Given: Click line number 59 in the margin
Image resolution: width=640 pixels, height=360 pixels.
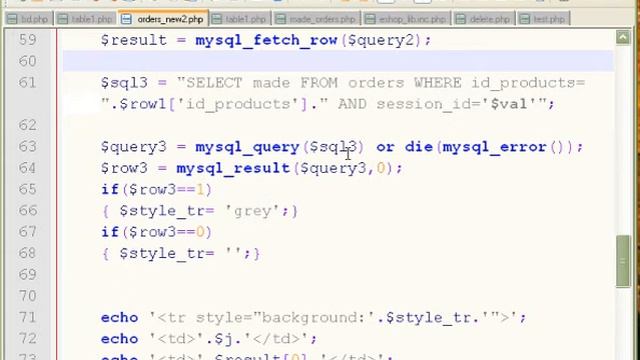Looking at the screenshot, I should (x=27, y=40).
